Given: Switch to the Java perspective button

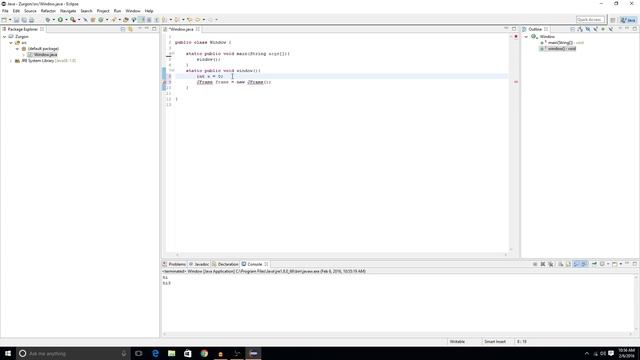Looking at the screenshot, I should (628, 20).
